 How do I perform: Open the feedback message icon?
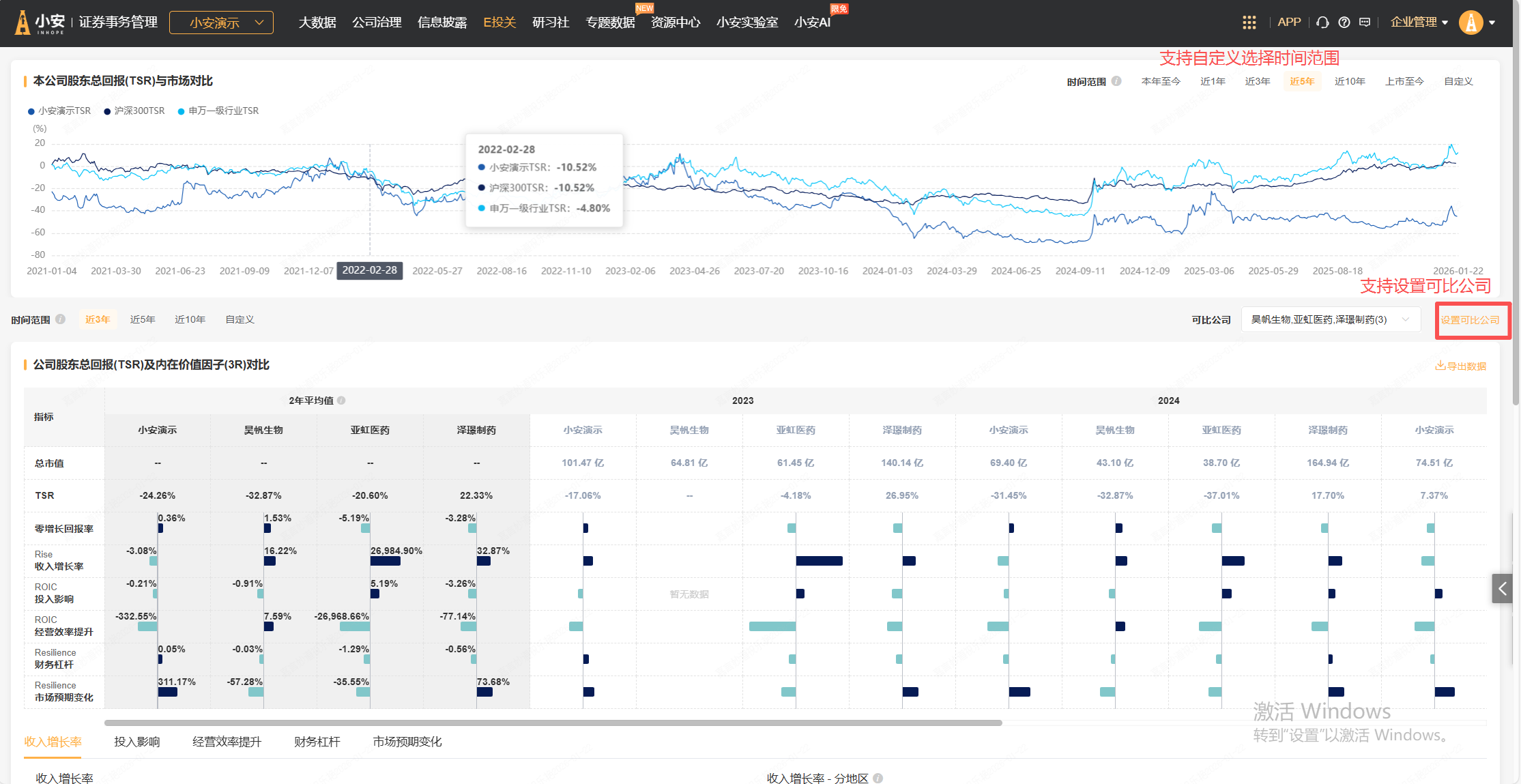tap(1364, 23)
